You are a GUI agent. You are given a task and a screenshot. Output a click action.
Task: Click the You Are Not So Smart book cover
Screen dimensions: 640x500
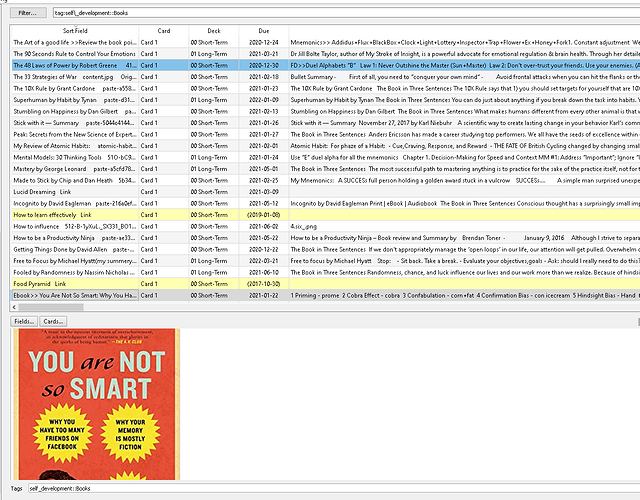point(96,404)
